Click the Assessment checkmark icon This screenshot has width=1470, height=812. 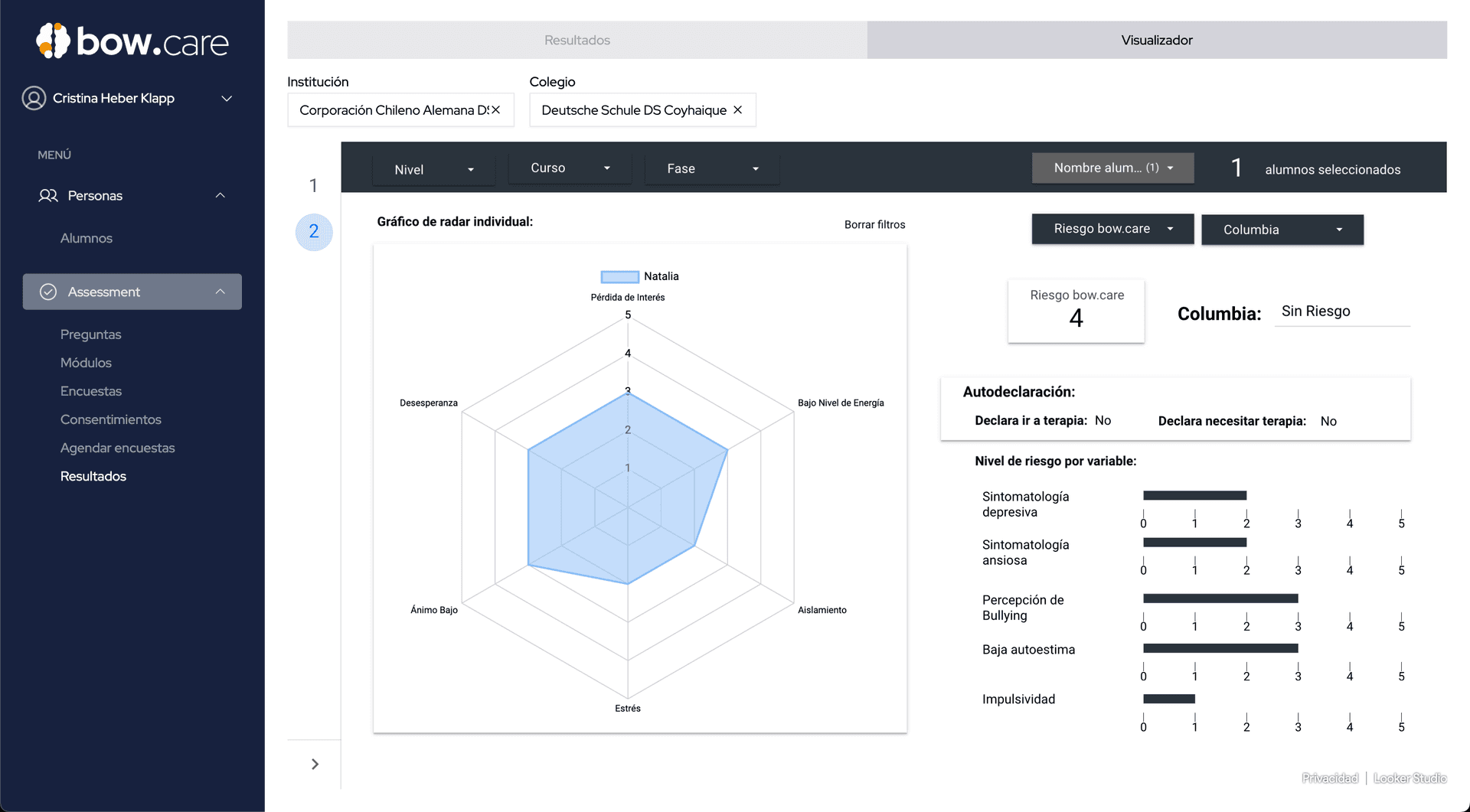(x=48, y=292)
